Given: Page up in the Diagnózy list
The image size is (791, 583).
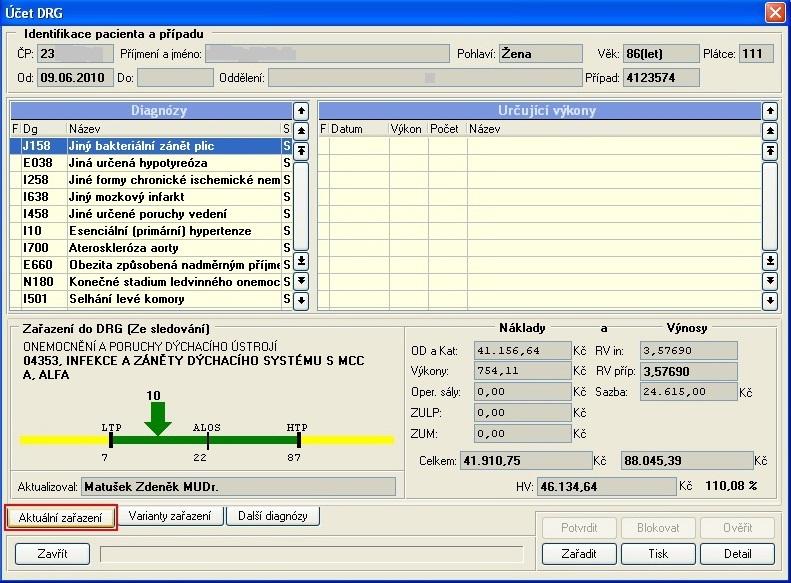Looking at the screenshot, I should point(301,131).
